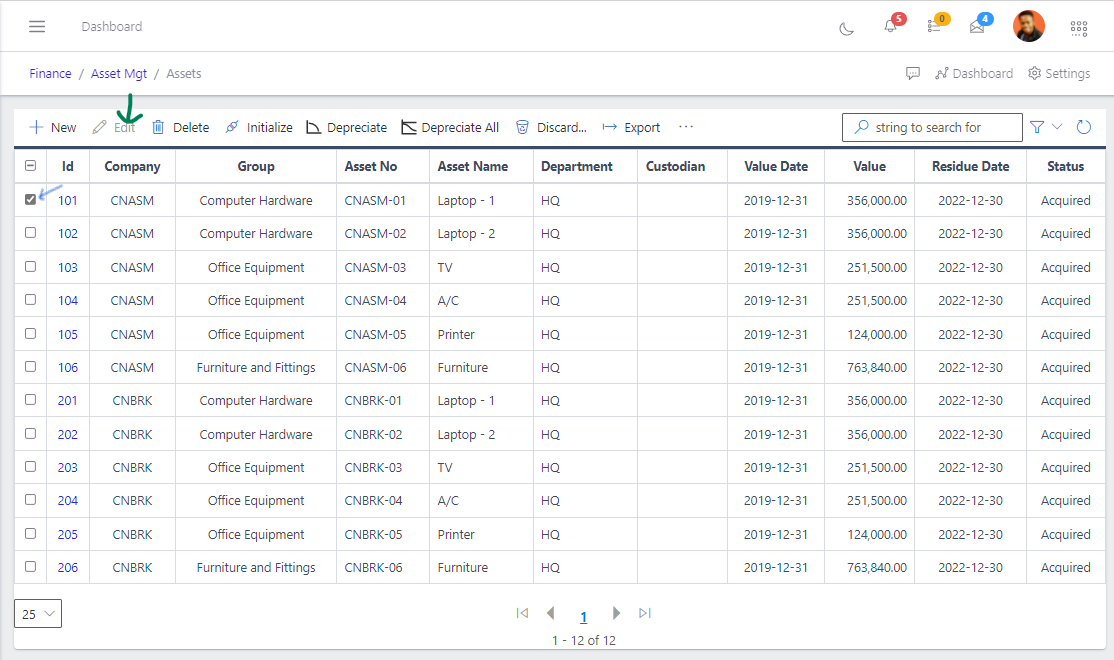The height and width of the screenshot is (660, 1114).
Task: Create a new asset with the New button
Action: click(x=51, y=127)
